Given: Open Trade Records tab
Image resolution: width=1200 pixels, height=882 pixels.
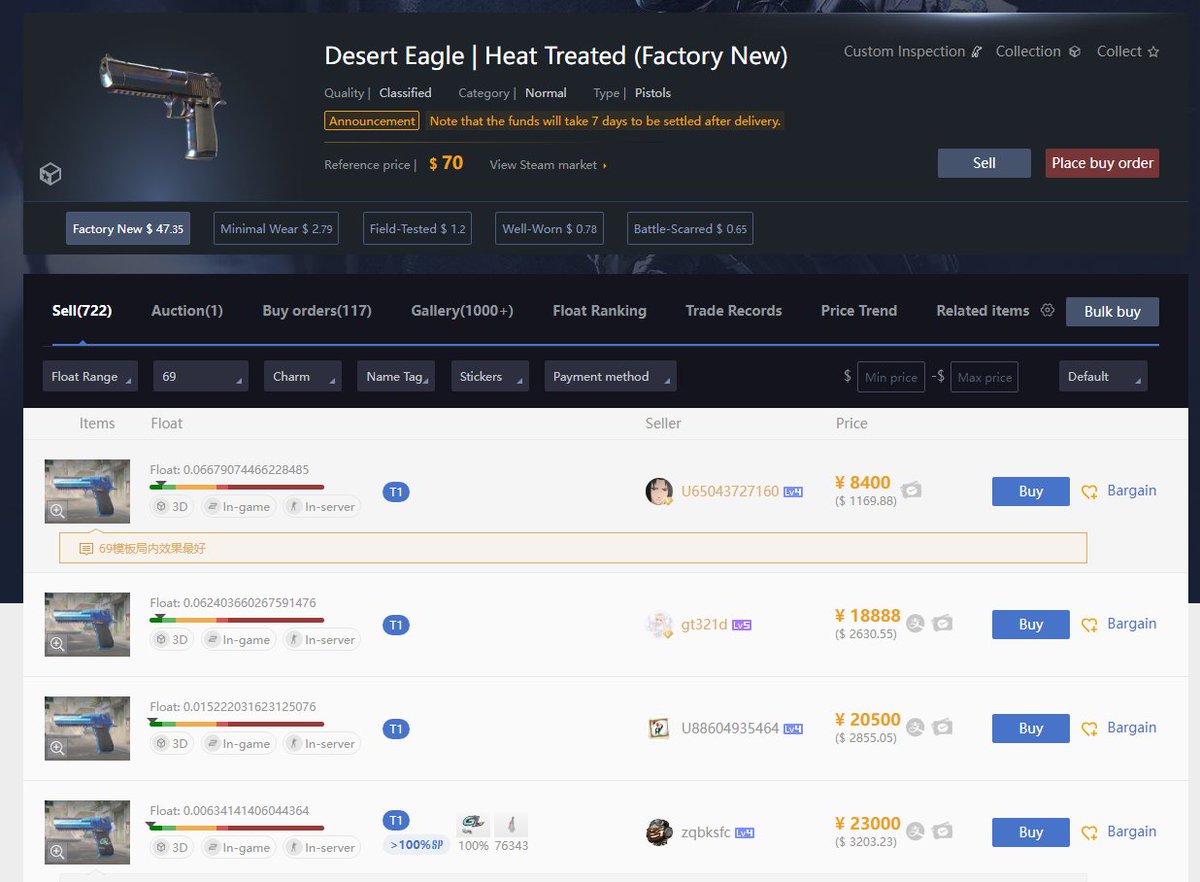Looking at the screenshot, I should tap(734, 311).
